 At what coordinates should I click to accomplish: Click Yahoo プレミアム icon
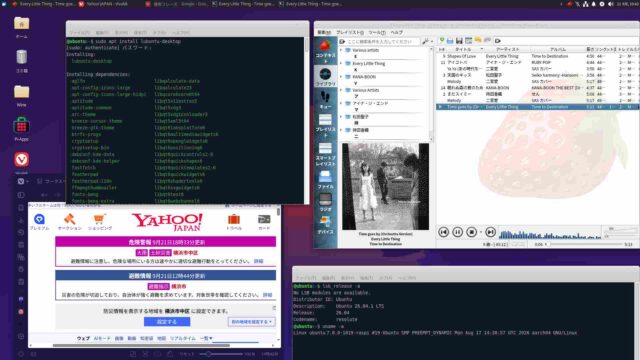(x=40, y=222)
